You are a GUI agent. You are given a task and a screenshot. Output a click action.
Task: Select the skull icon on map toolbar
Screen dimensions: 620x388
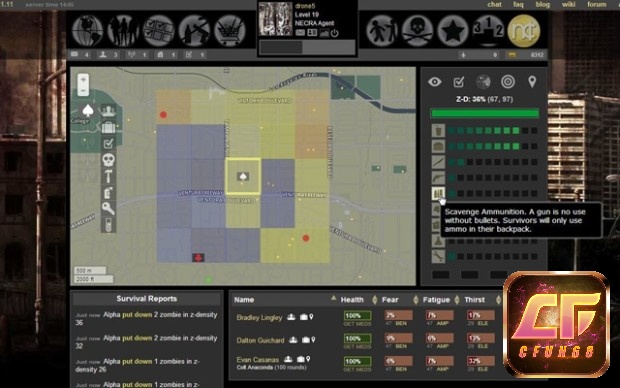pyautogui.click(x=108, y=160)
